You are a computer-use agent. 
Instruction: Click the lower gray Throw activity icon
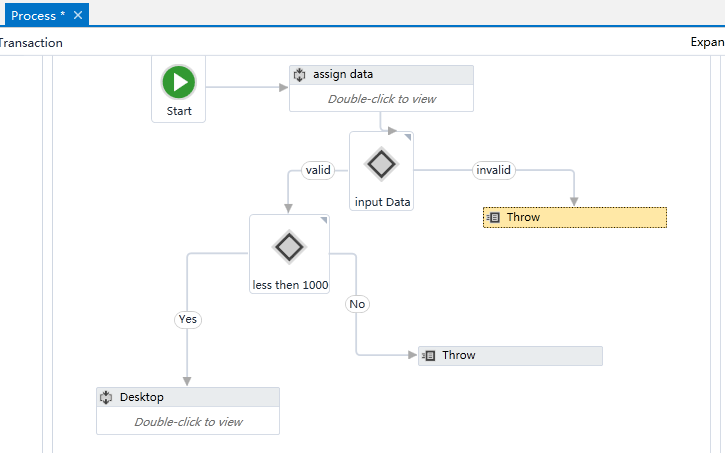tap(429, 355)
